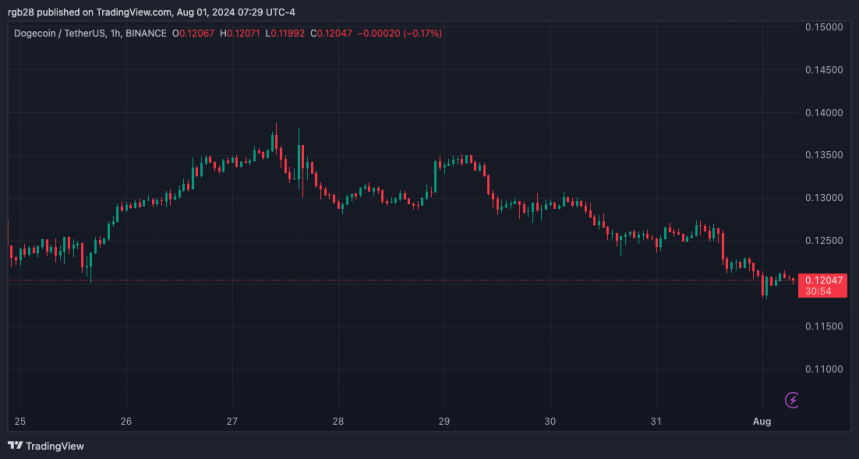
Task: Click the 30:54 candle countdown timer
Action: click(x=818, y=291)
